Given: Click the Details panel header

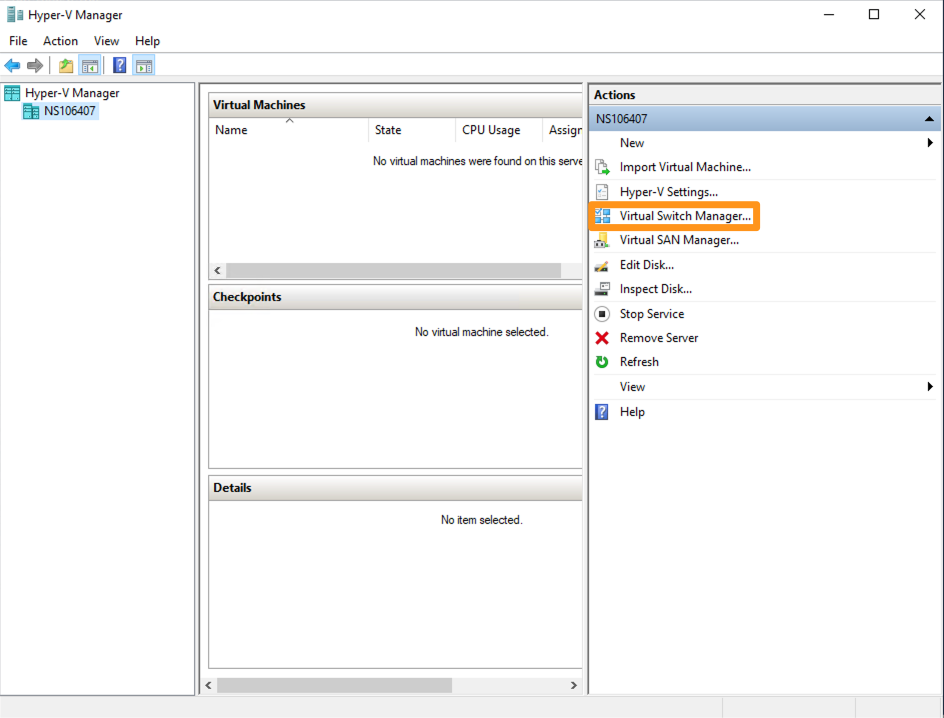Looking at the screenshot, I should tap(396, 488).
